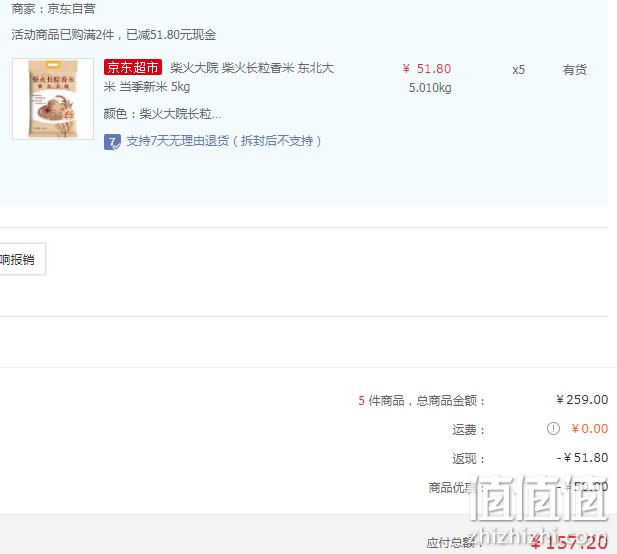The image size is (617, 554).
Task: Open the rice product thumbnail image
Action: [53, 99]
